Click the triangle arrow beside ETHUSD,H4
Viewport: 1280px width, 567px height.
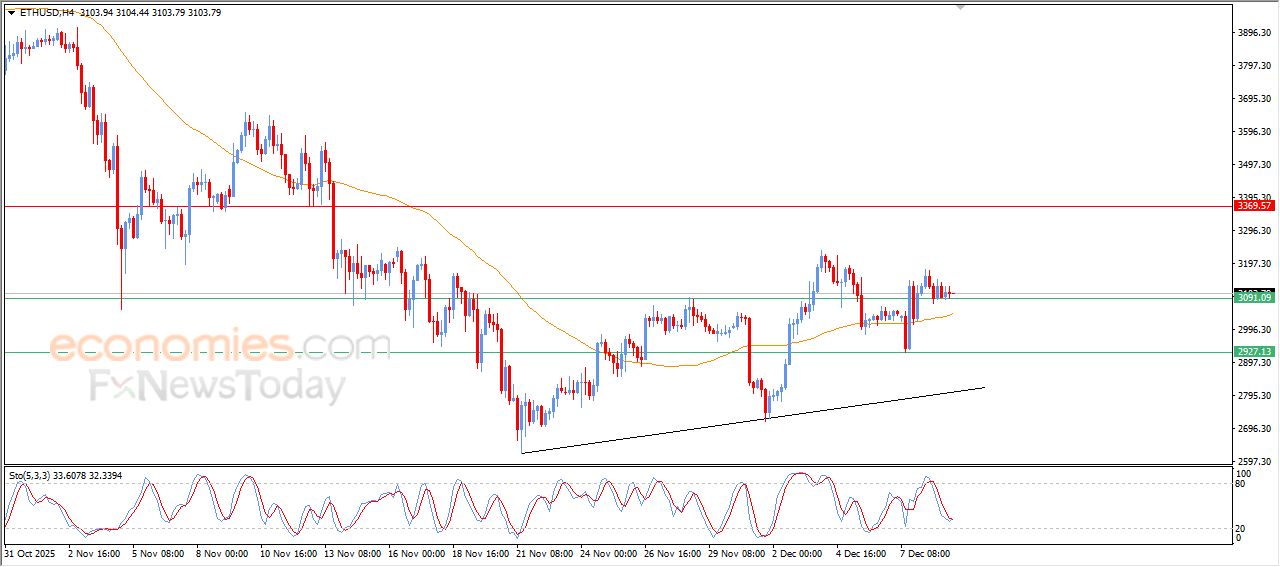tap(11, 13)
